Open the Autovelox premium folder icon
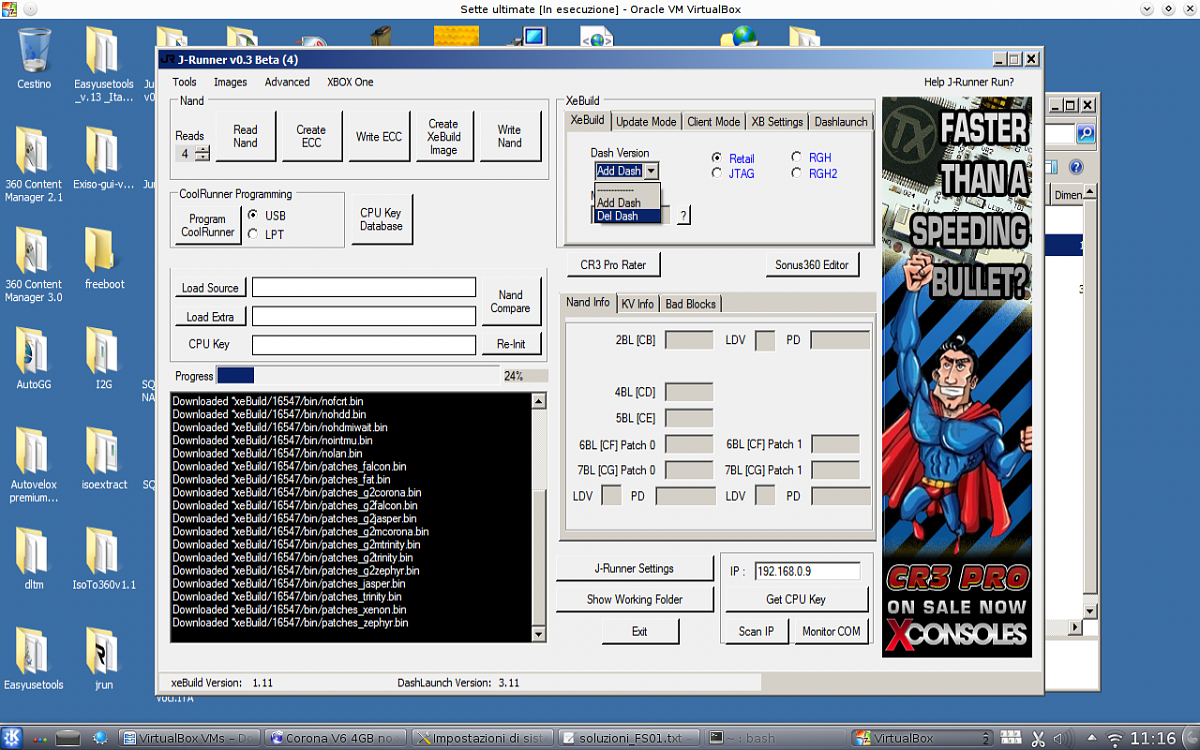This screenshot has width=1200, height=750. (x=32, y=451)
